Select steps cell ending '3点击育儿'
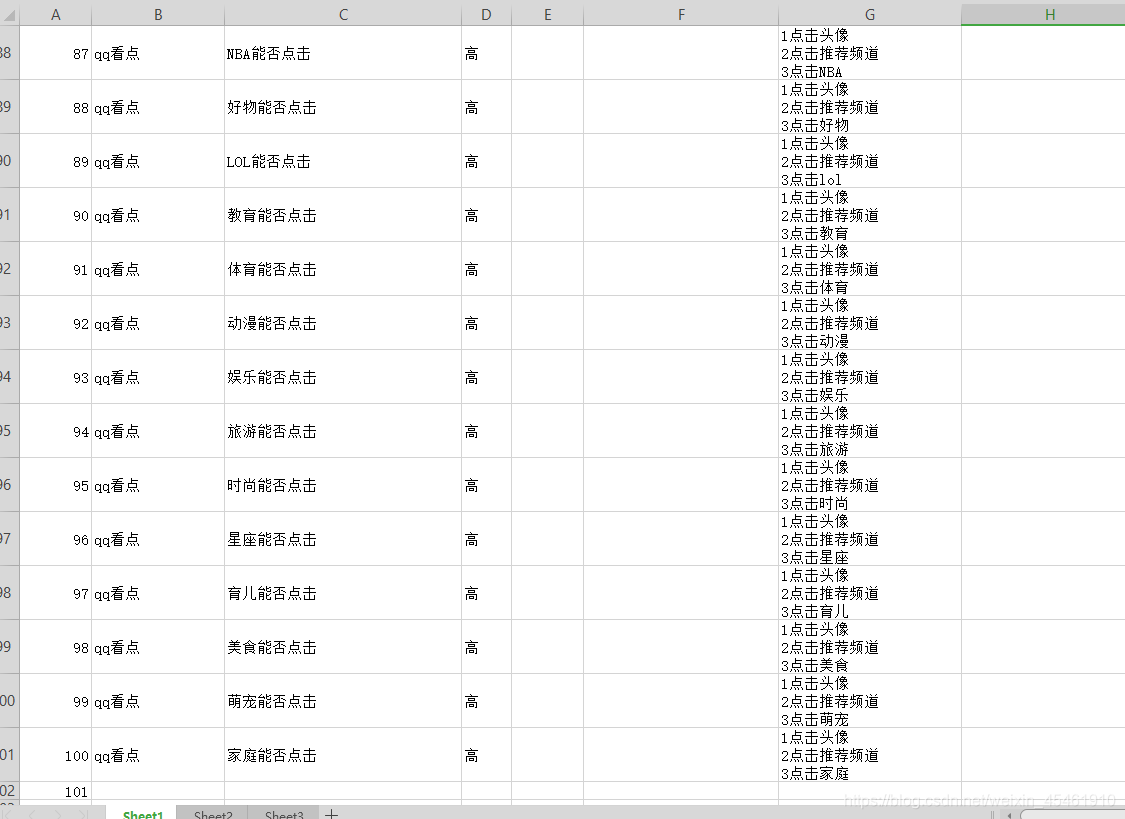Screen dimensions: 1125x819 pos(870,593)
